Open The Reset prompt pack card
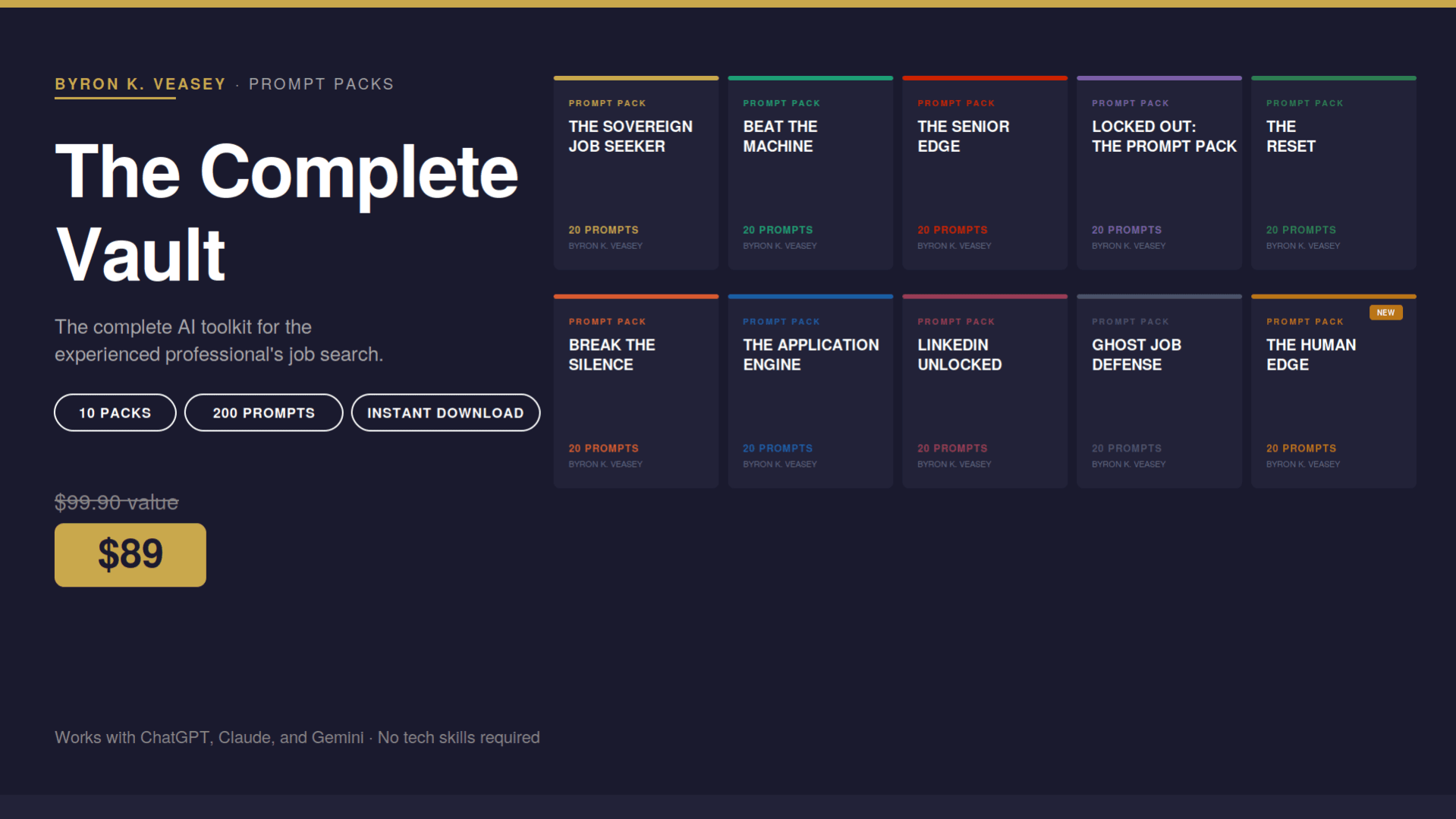Image resolution: width=1456 pixels, height=819 pixels. pyautogui.click(x=1334, y=173)
